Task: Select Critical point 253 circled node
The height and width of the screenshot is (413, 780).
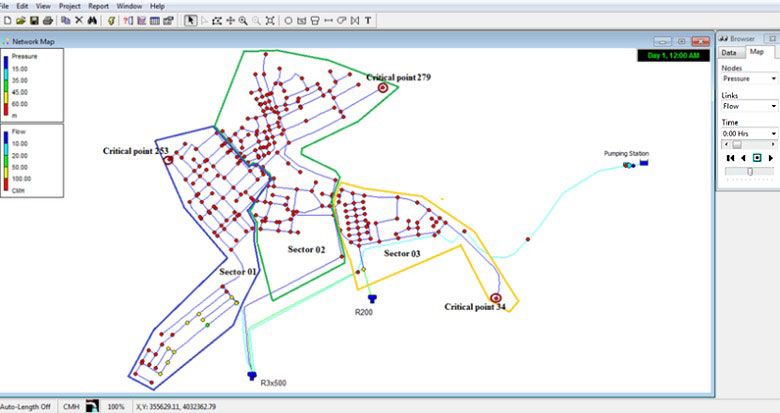Action: pos(168,159)
